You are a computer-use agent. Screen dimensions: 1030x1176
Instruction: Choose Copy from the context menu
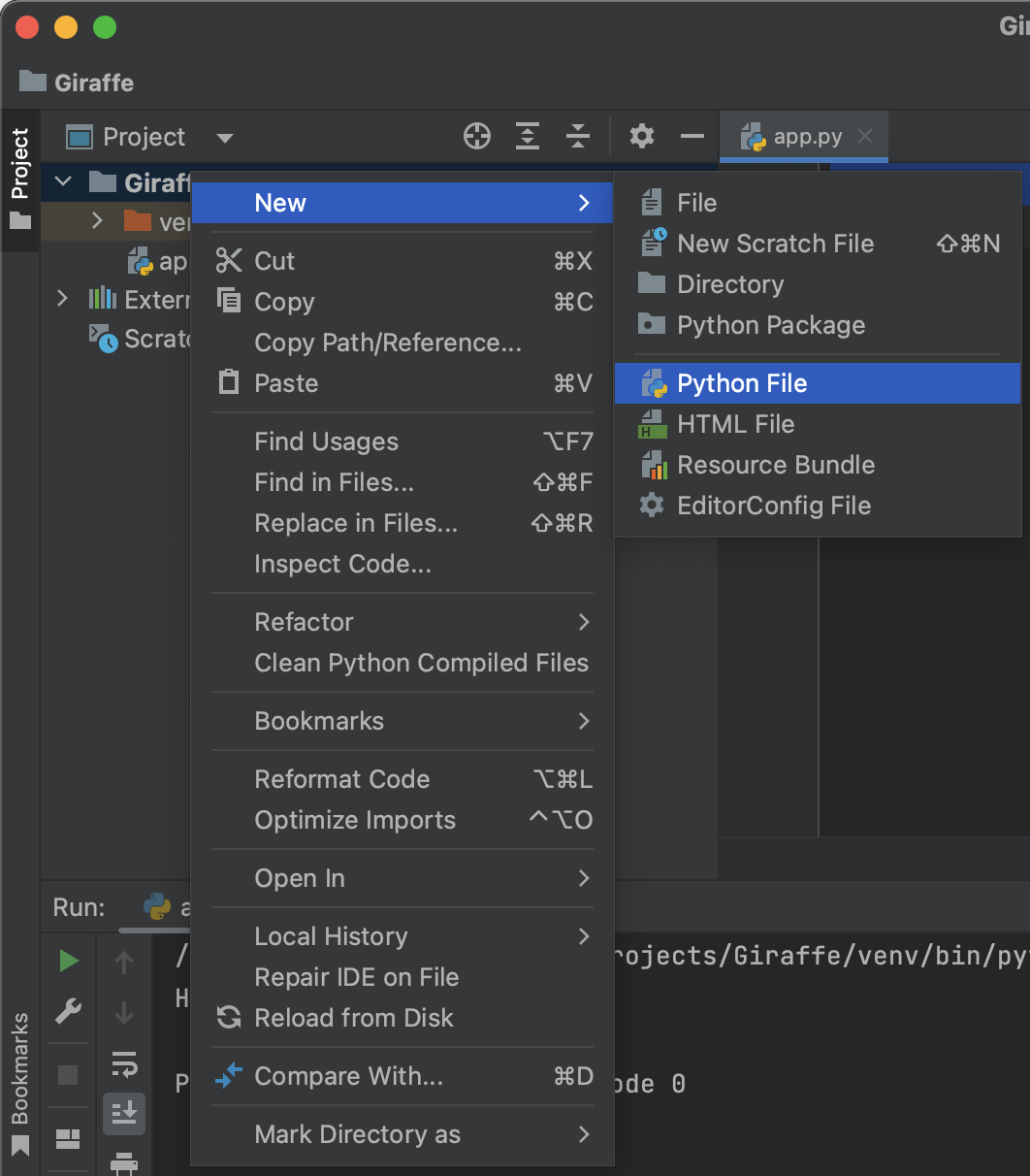402,302
